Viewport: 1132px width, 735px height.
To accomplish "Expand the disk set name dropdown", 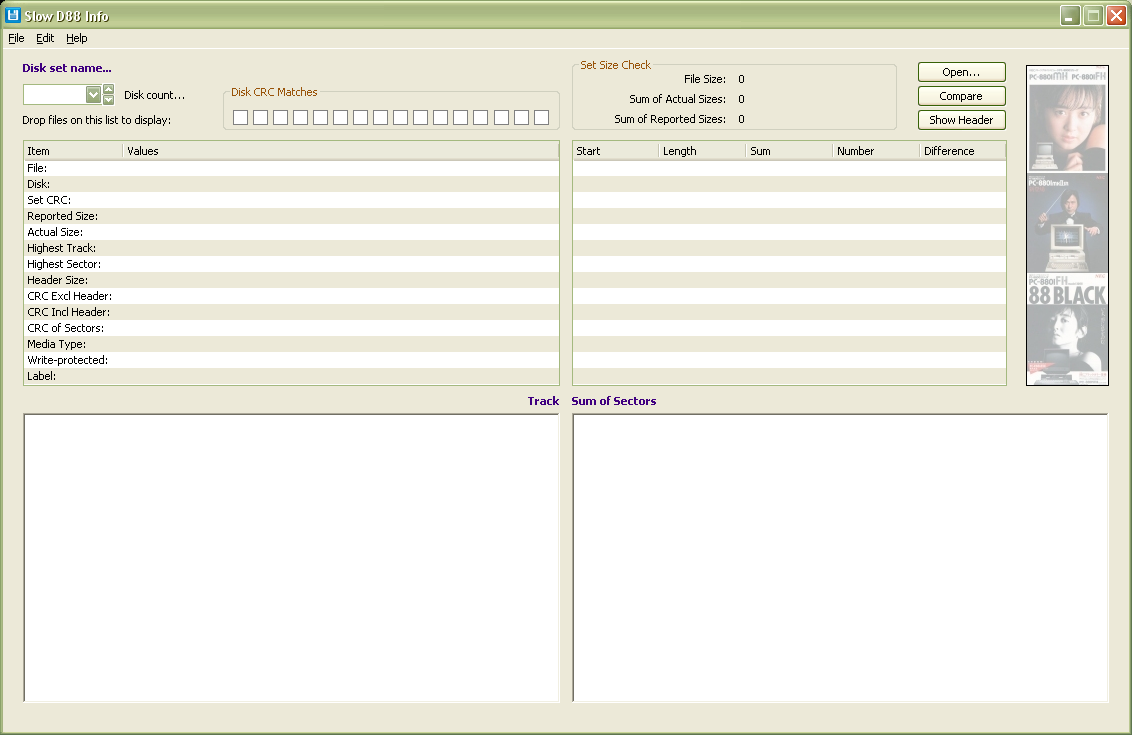I will pos(93,95).
